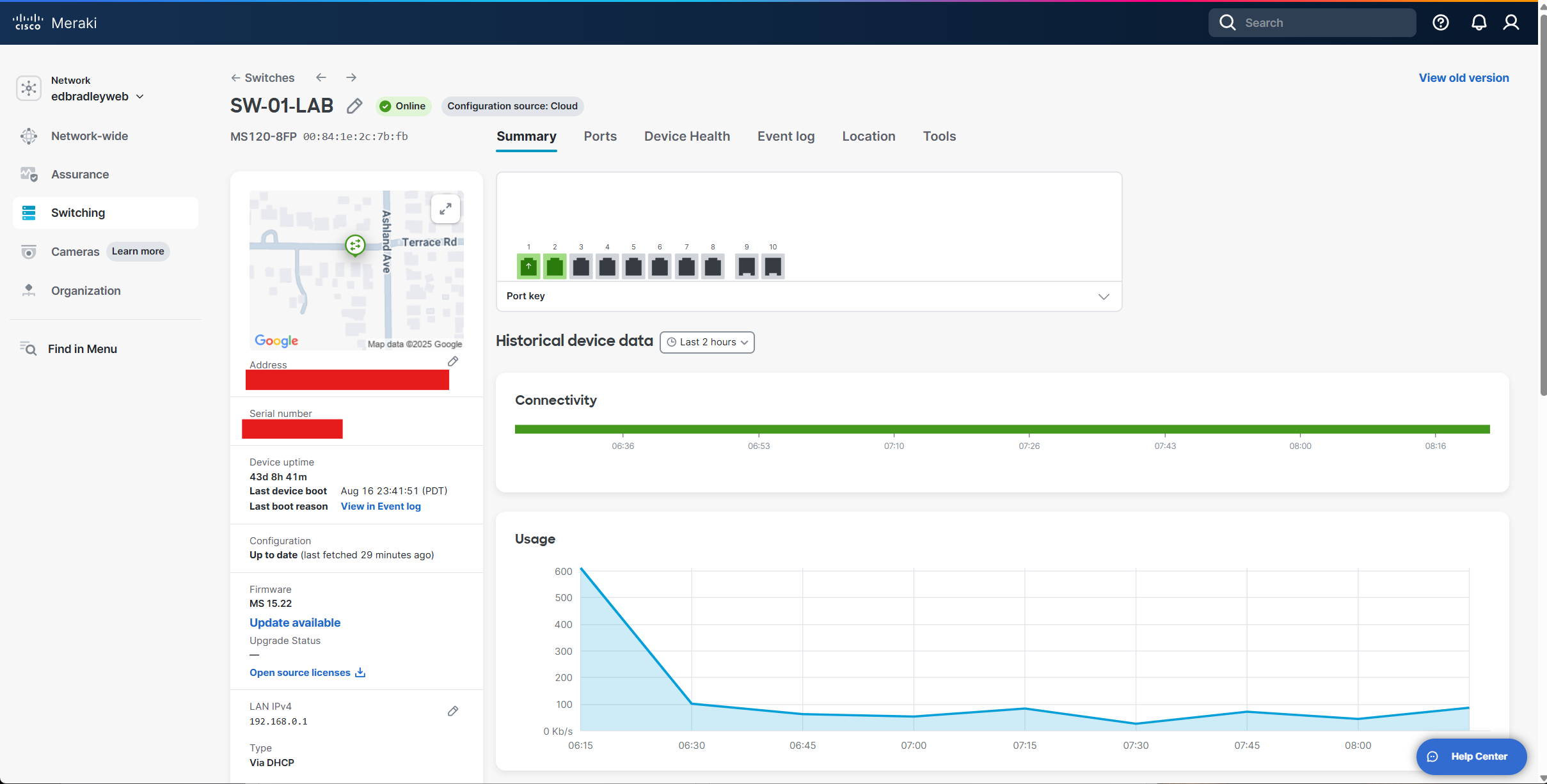Switch to the Ports tab
This screenshot has width=1547, height=784.
(599, 136)
